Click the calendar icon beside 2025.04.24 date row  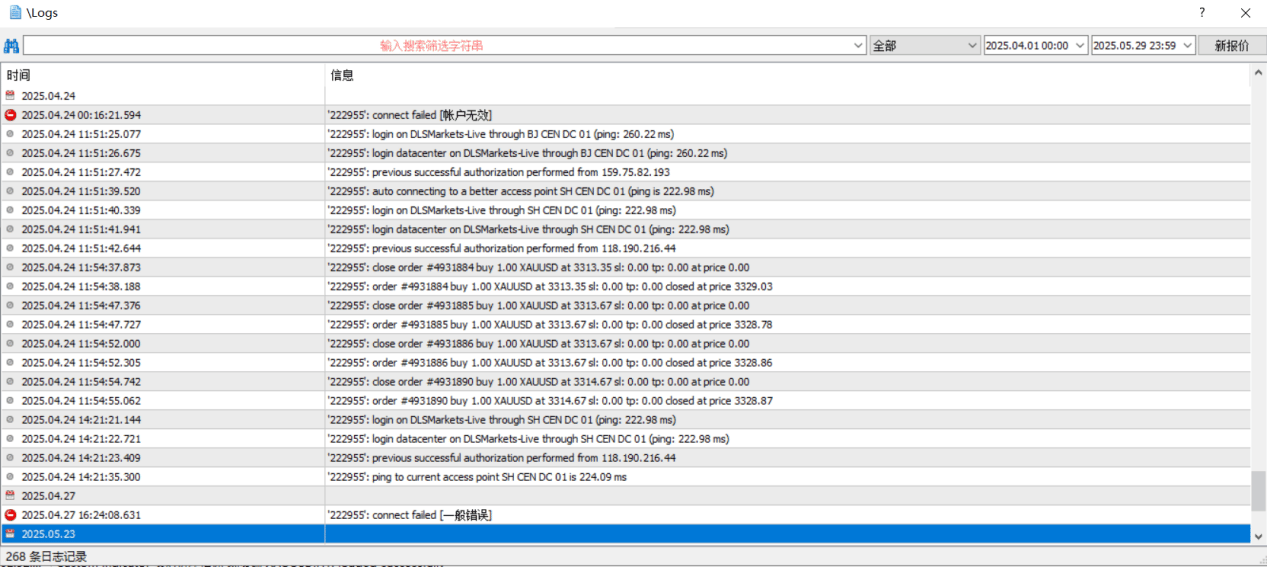10,96
